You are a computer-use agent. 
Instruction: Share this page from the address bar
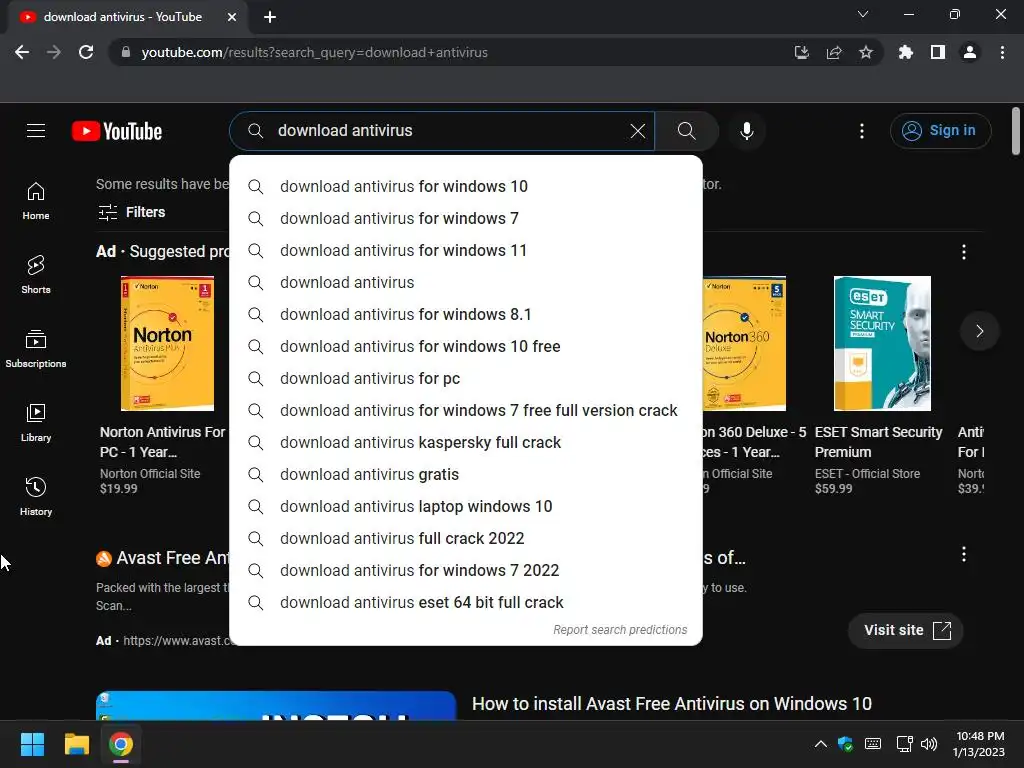[x=834, y=52]
